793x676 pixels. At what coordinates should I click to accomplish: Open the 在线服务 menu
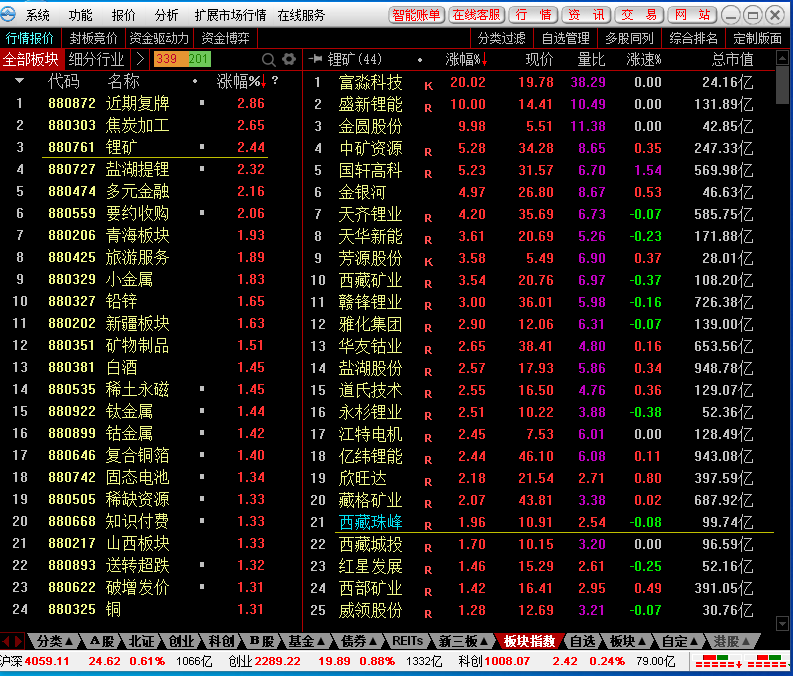click(301, 15)
